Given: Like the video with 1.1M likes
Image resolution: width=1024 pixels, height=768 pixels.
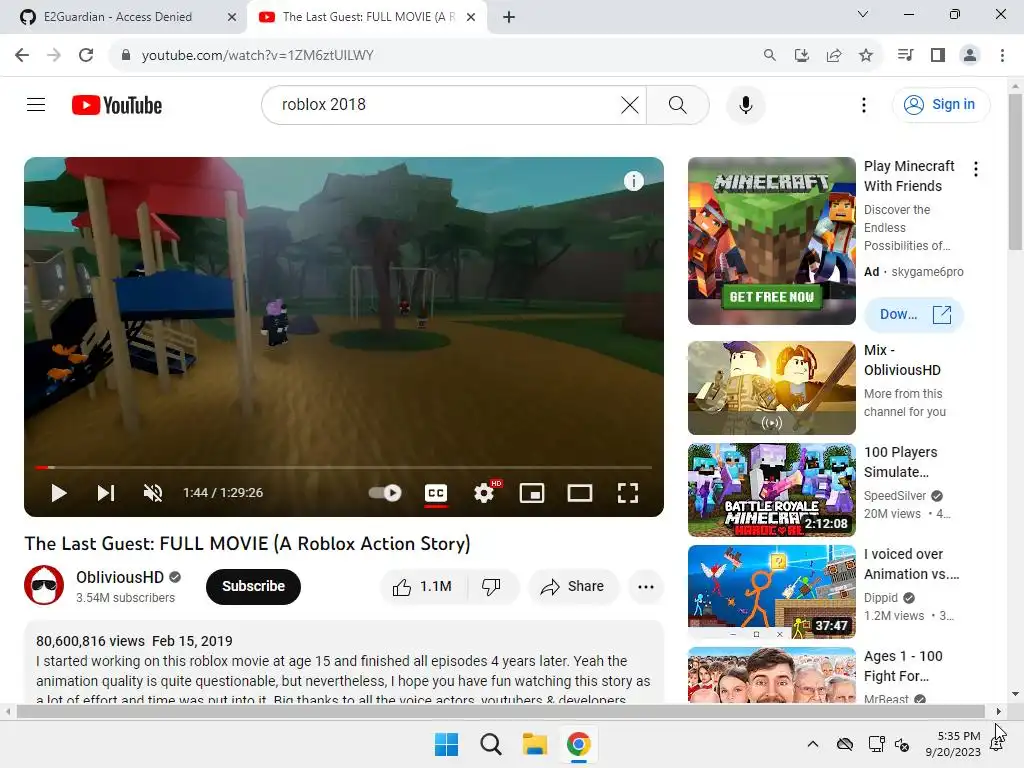Looking at the screenshot, I should [423, 586].
